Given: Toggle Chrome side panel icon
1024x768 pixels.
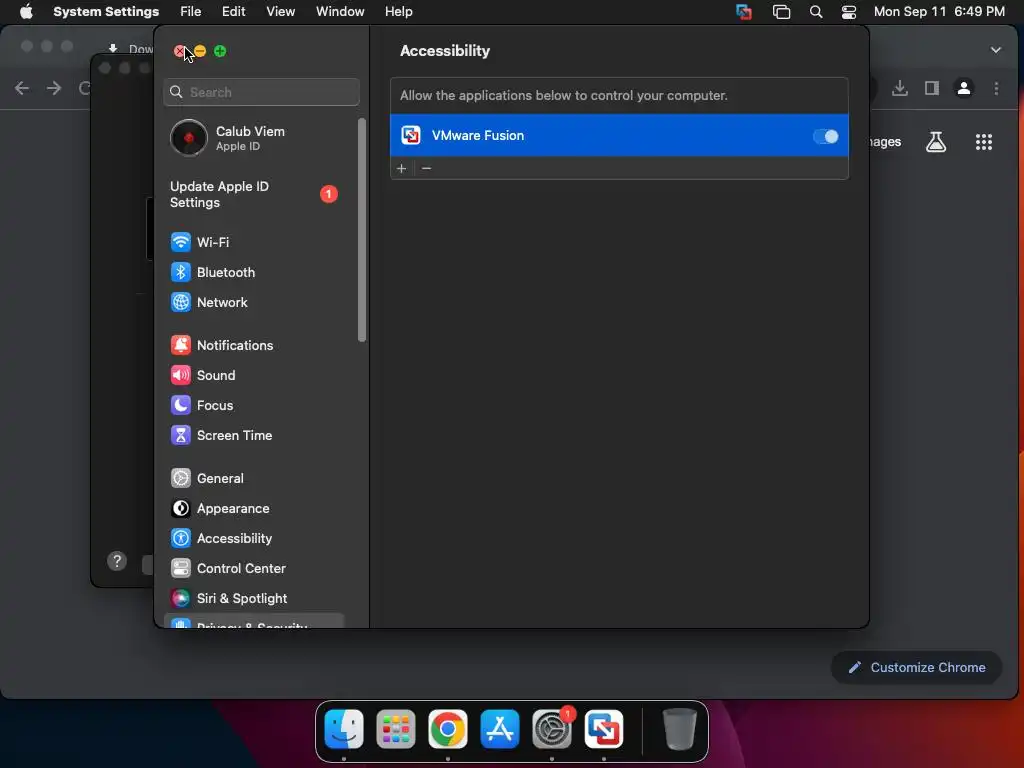Looking at the screenshot, I should tap(932, 88).
